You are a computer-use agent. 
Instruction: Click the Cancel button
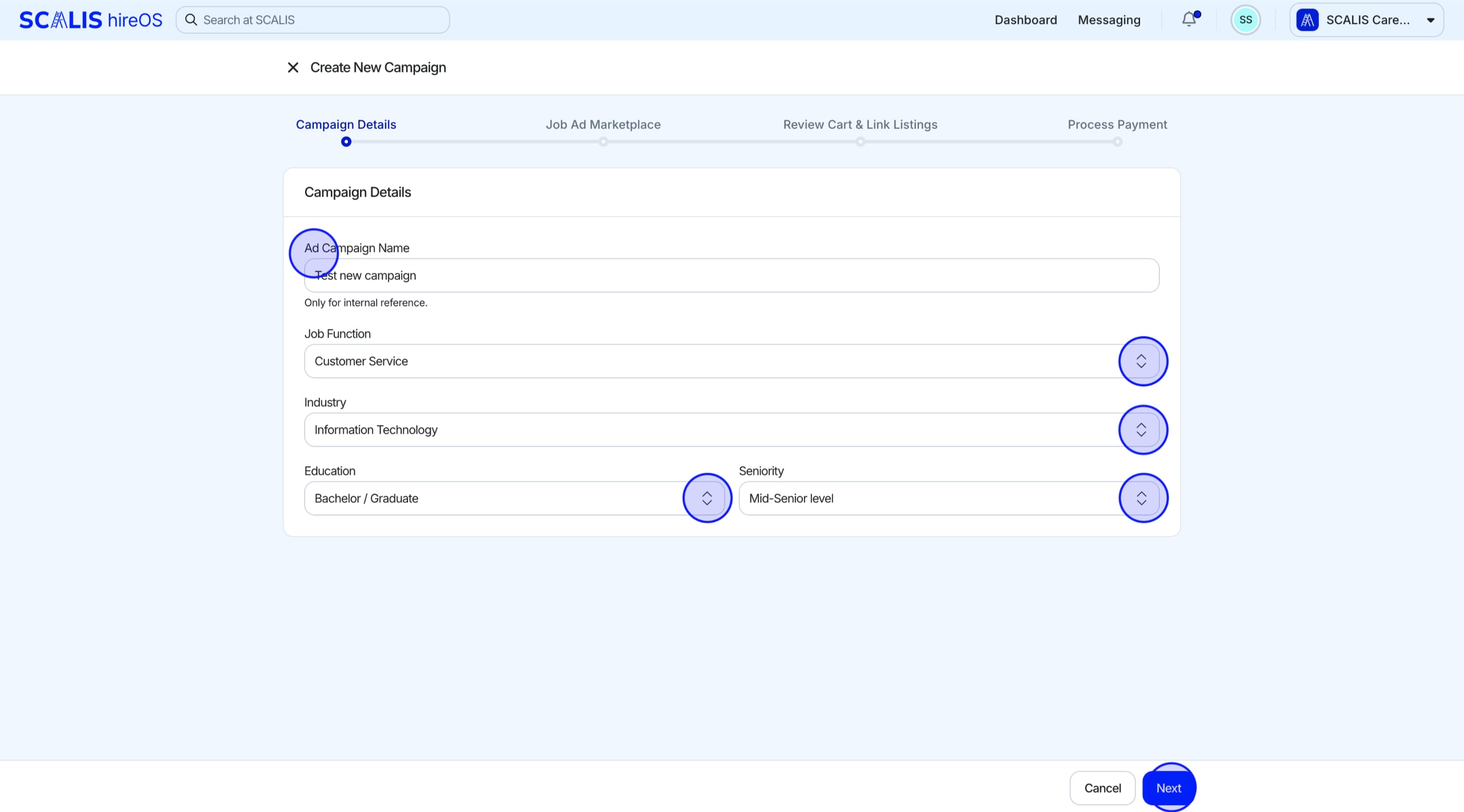pos(1102,788)
